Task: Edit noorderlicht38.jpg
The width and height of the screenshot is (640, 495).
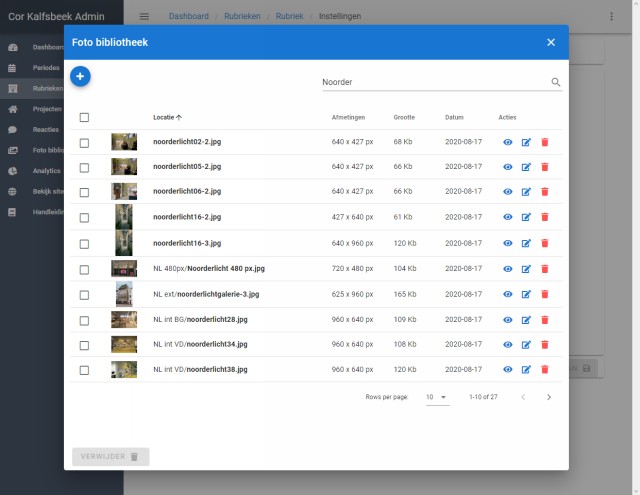Action: tap(526, 370)
